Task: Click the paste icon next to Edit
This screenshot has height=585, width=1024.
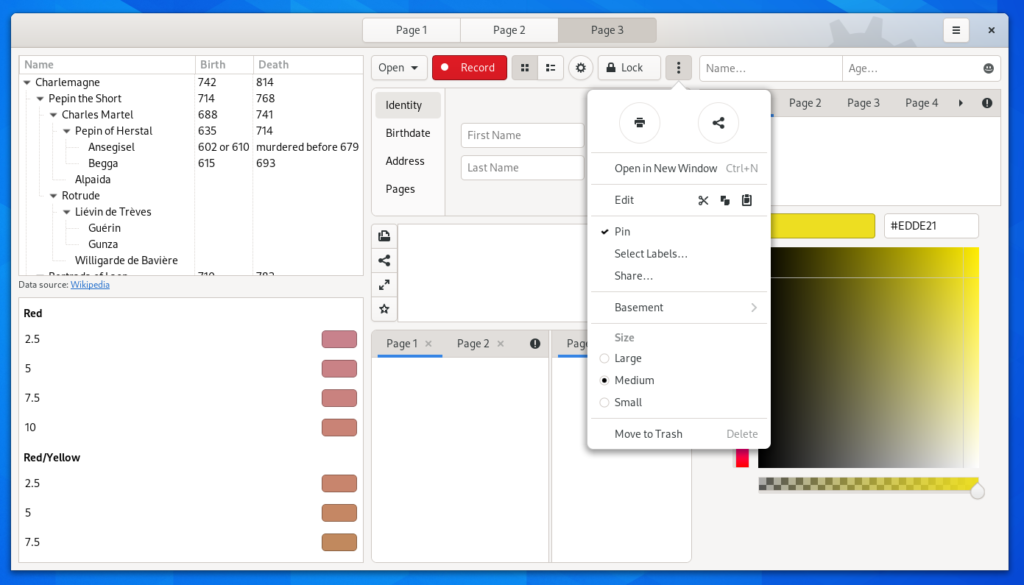Action: pos(745,200)
